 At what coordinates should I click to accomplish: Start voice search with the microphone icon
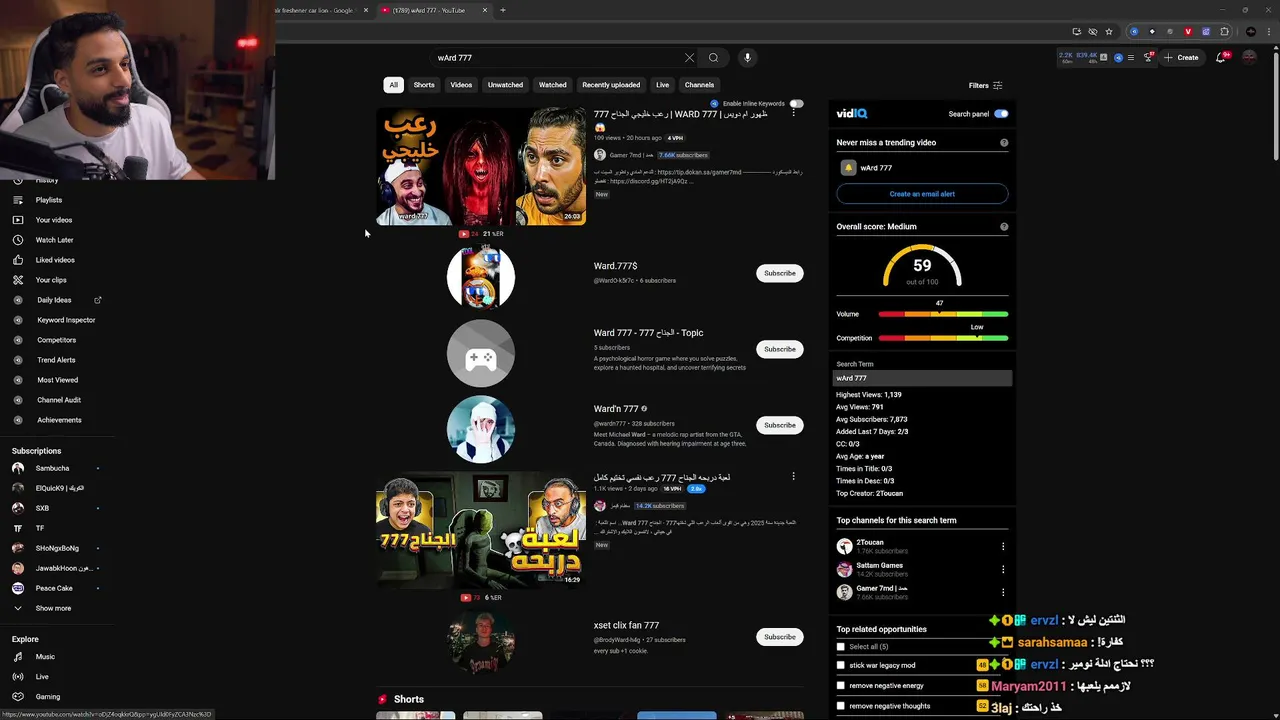click(x=747, y=58)
